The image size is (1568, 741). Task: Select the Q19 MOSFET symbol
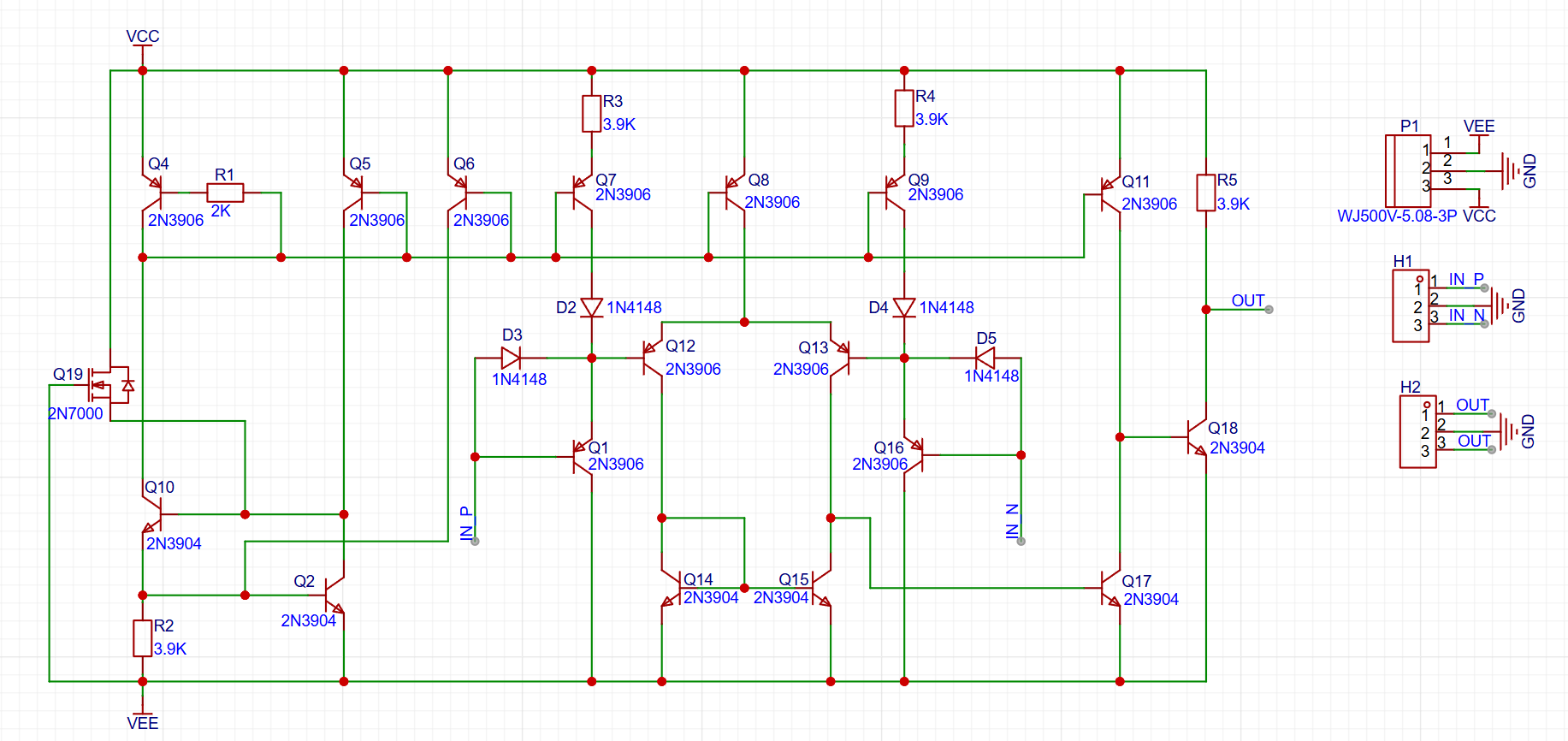(109, 385)
